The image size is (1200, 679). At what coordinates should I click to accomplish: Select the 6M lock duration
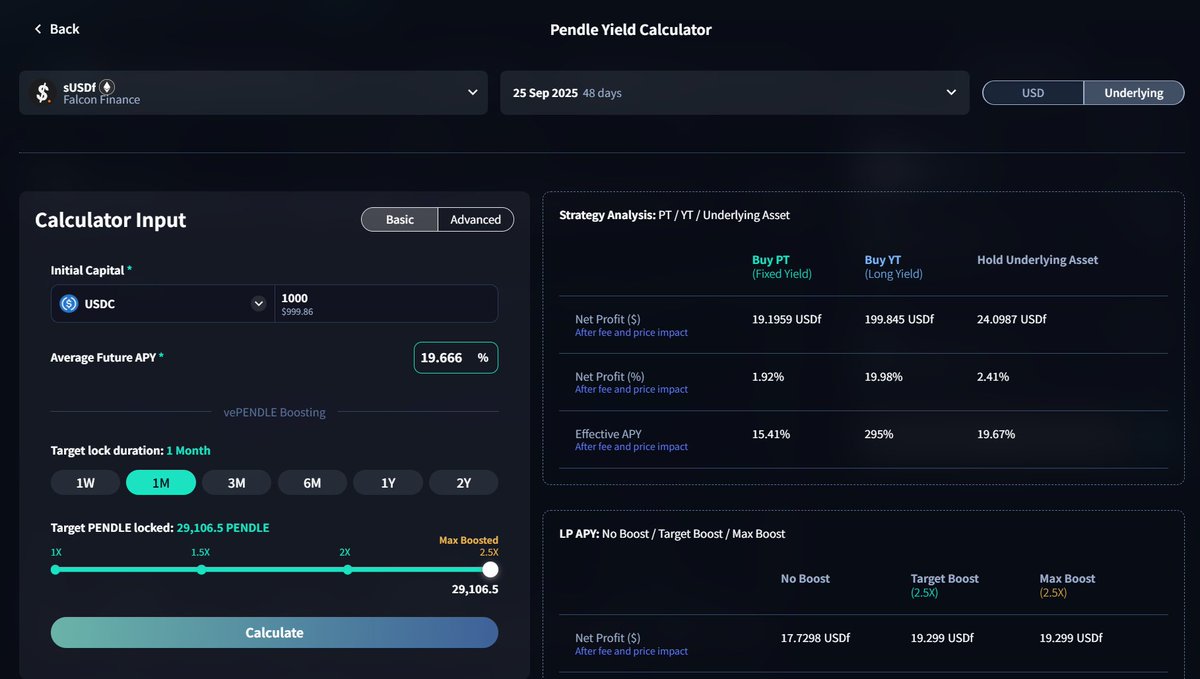[x=312, y=483]
